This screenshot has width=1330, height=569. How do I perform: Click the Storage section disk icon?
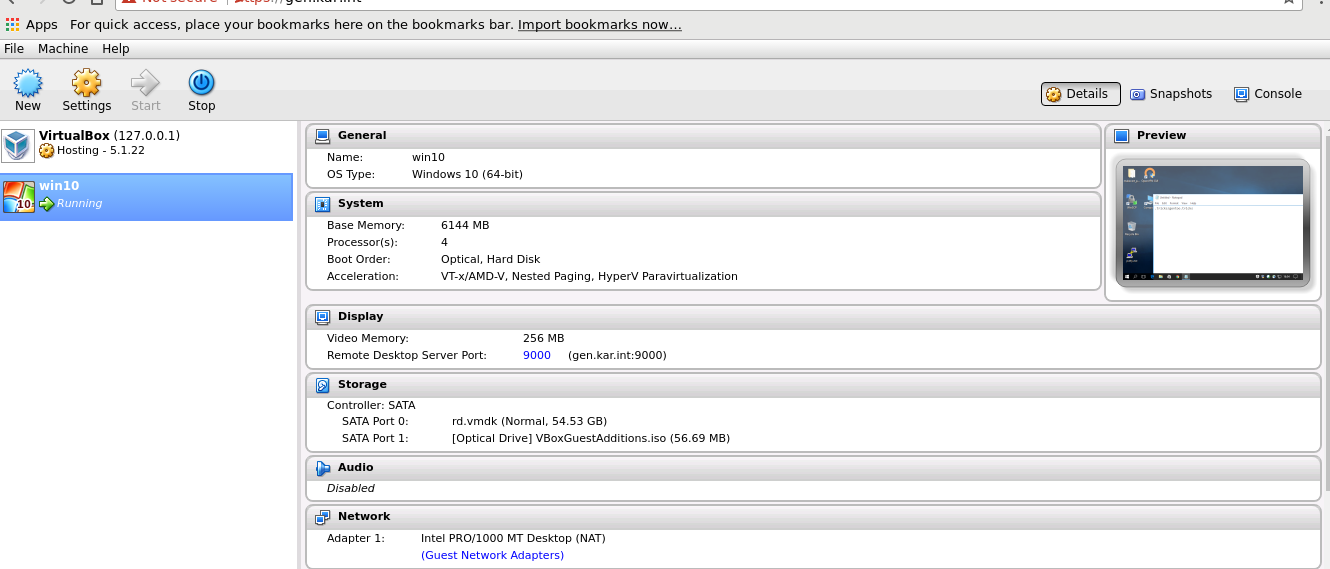322,385
